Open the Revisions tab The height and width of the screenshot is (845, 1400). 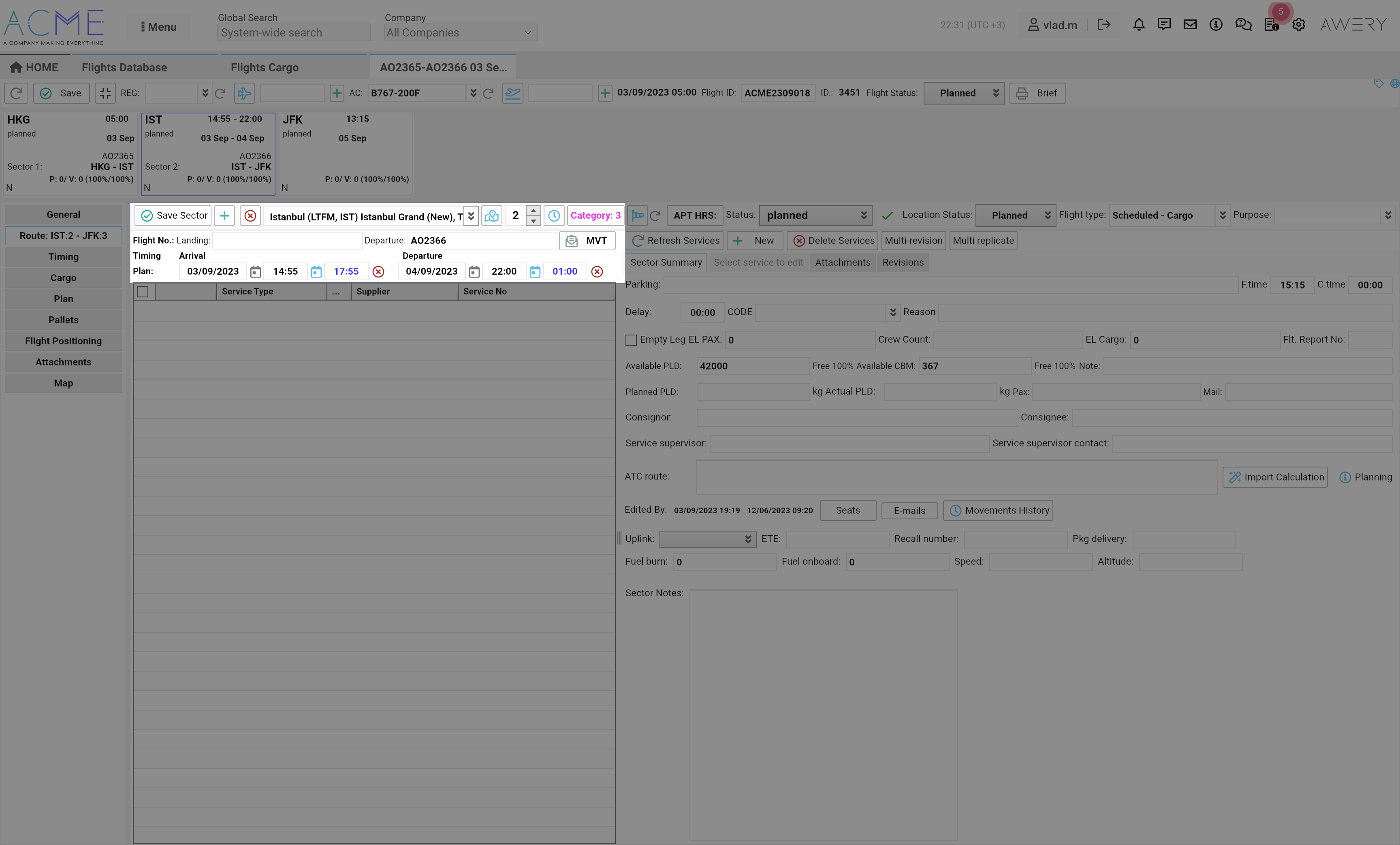[902, 262]
